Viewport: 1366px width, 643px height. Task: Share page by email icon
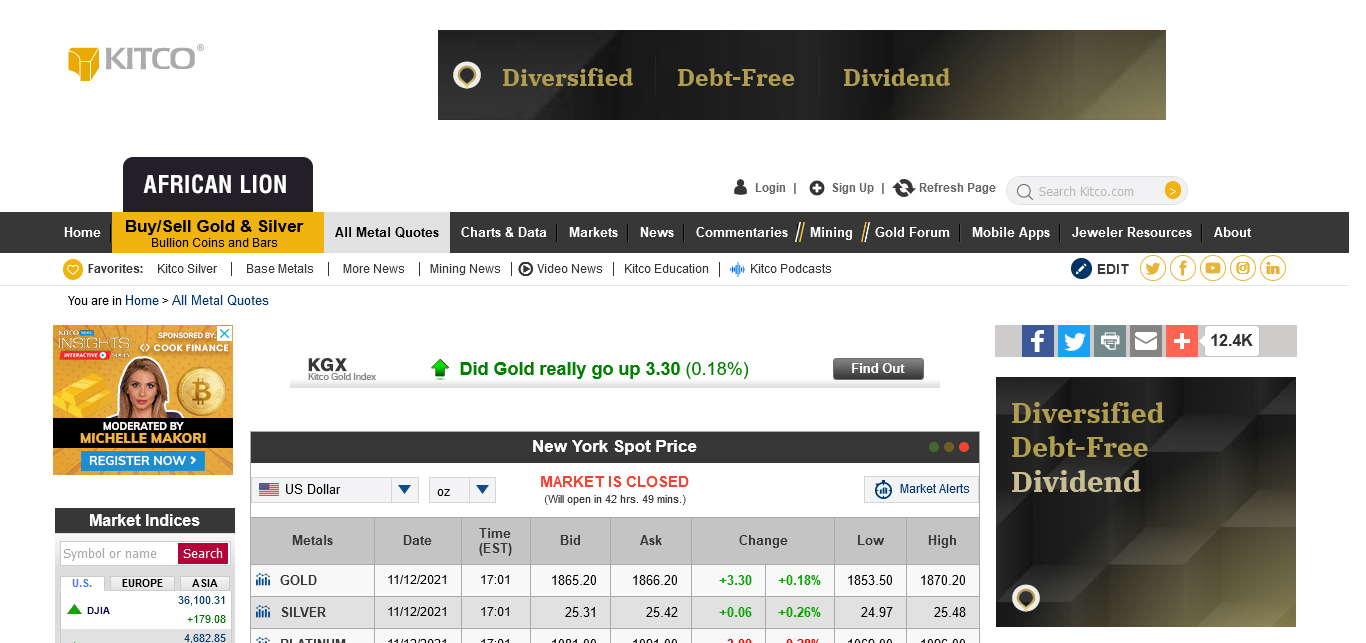[1146, 341]
